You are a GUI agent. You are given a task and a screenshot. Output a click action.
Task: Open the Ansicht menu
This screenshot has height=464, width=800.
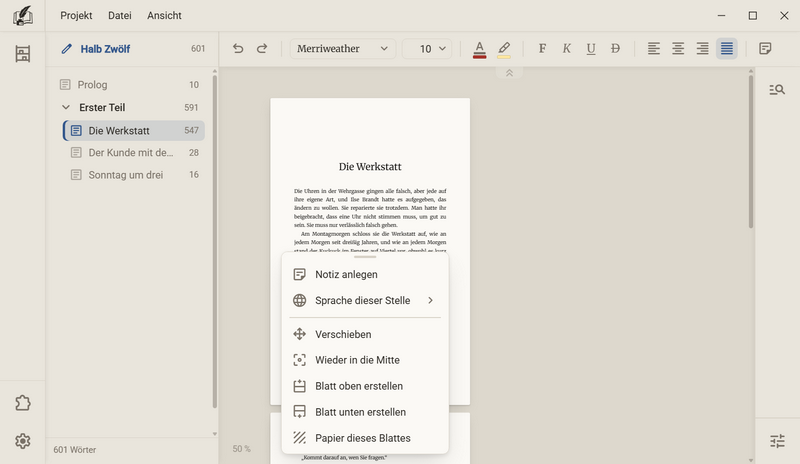[x=164, y=15]
